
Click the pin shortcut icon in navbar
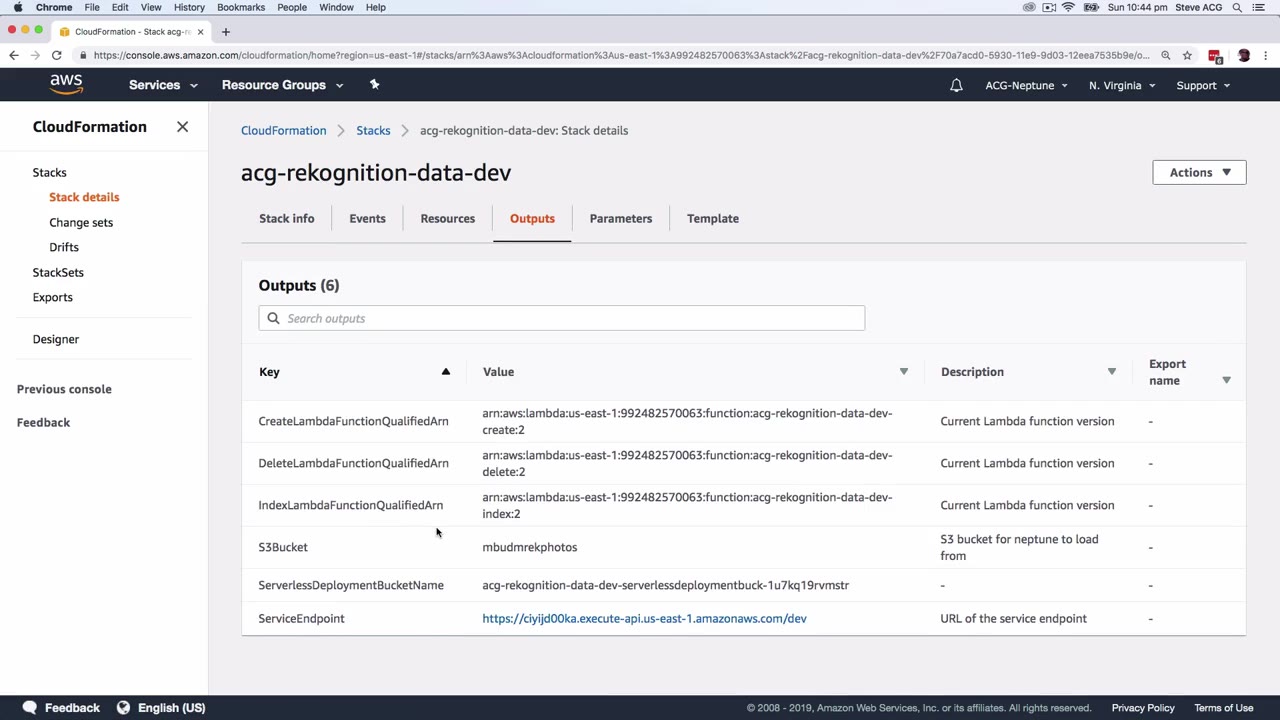point(374,85)
